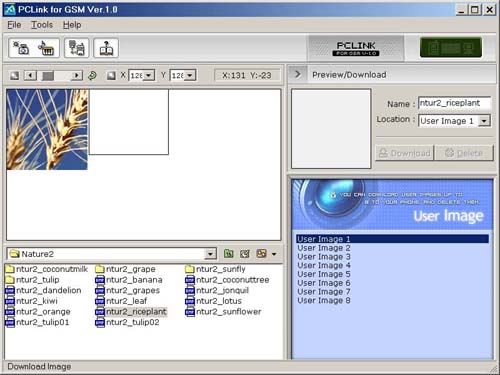Image resolution: width=500 pixels, height=375 pixels.
Task: Open the Location User Image dropdown
Action: [484, 121]
